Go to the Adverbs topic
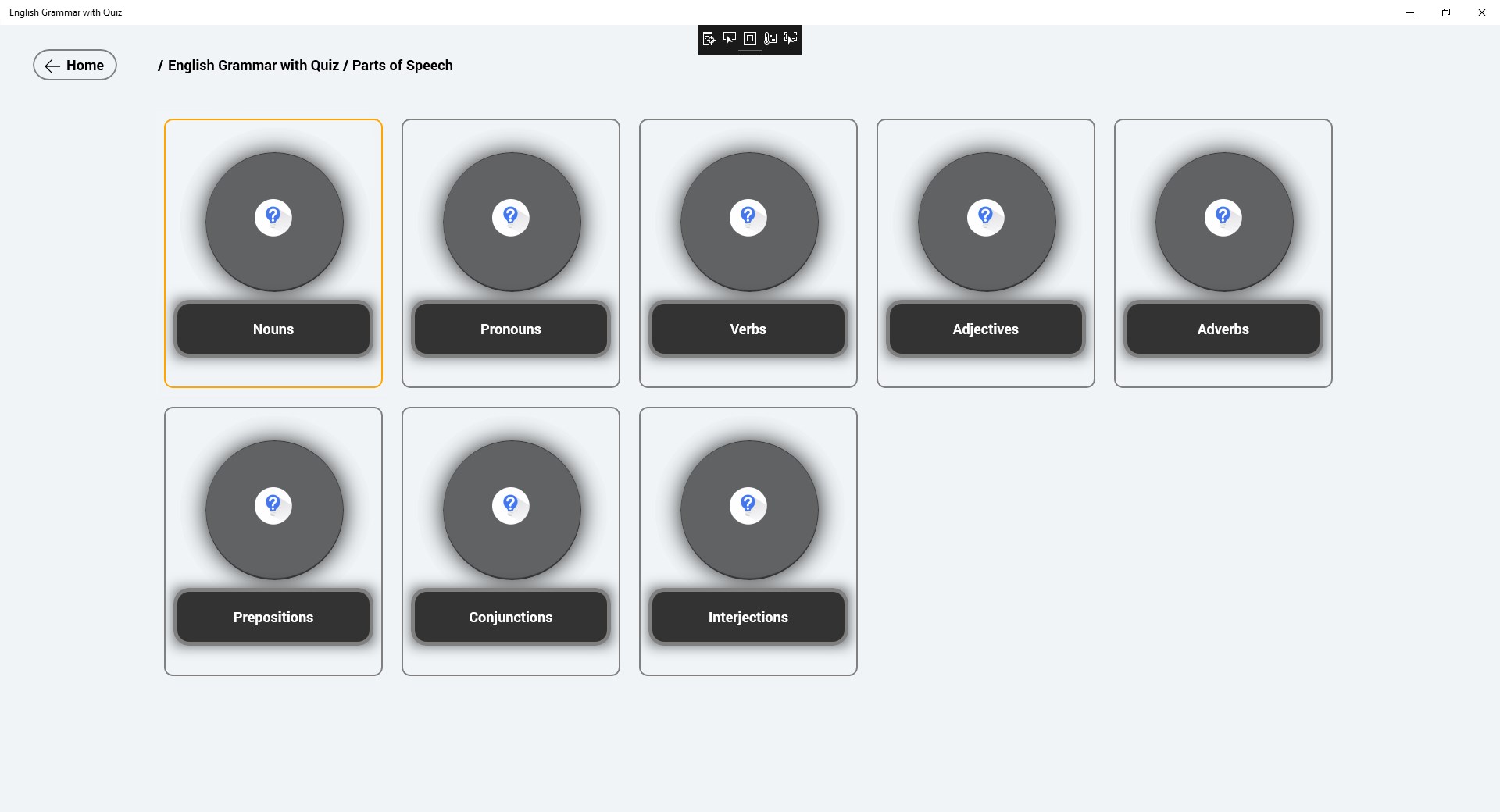The height and width of the screenshot is (812, 1500). 1223,329
